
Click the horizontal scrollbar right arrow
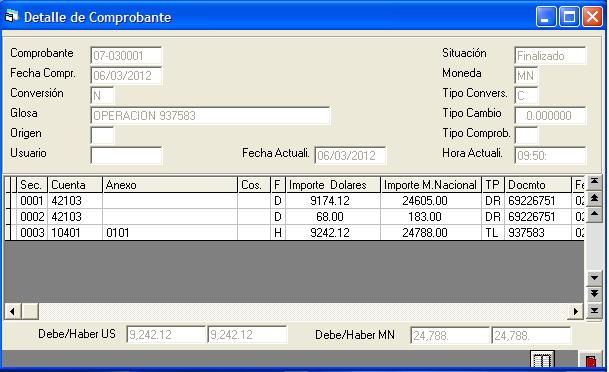[575, 311]
